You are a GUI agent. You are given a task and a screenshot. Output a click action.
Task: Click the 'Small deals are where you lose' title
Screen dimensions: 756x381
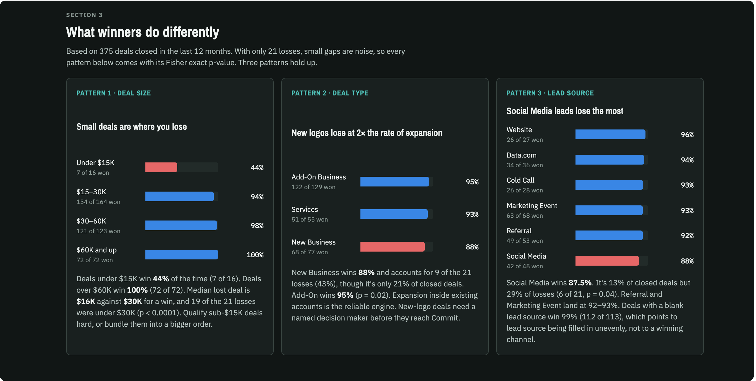pos(132,127)
